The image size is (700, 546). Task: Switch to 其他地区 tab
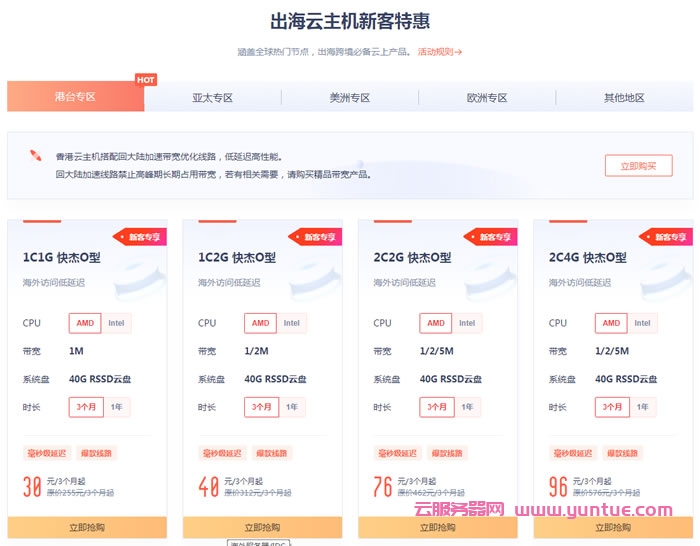tap(624, 98)
